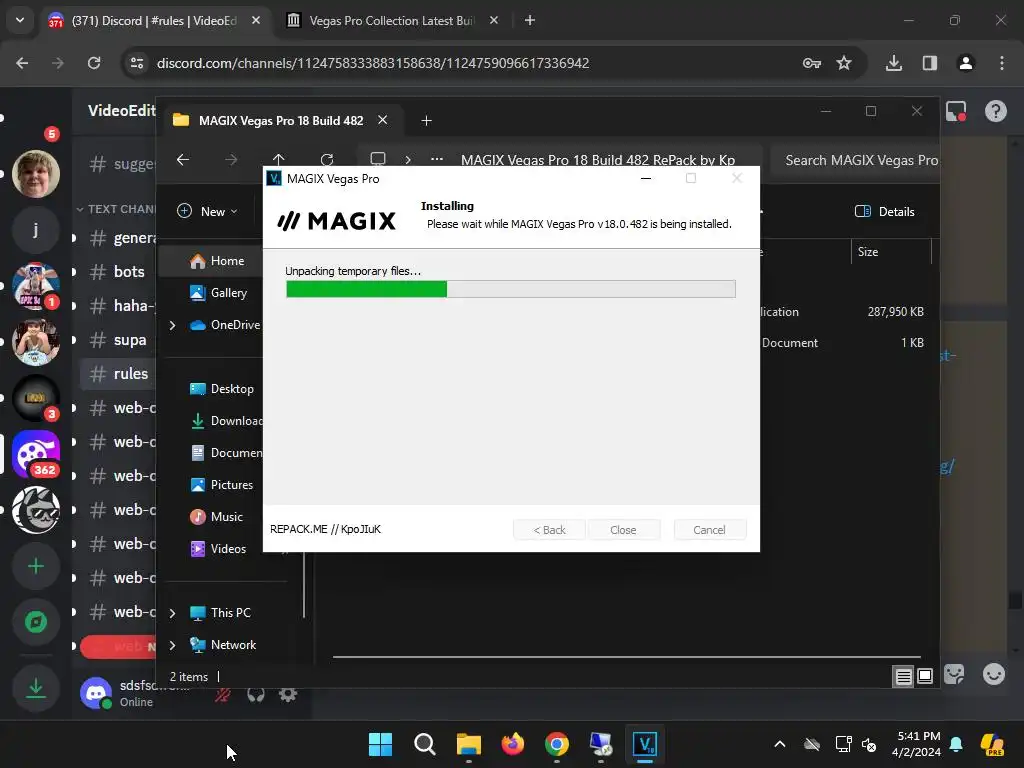Click Explorer up-directory arrow
The height and width of the screenshot is (768, 1024).
279,159
